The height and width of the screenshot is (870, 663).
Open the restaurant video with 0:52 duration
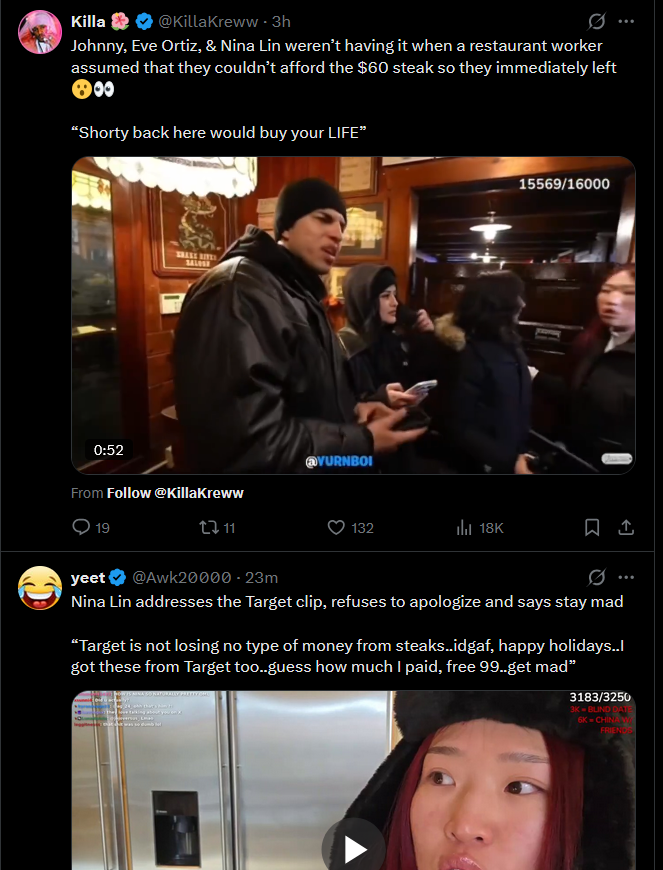coord(353,315)
